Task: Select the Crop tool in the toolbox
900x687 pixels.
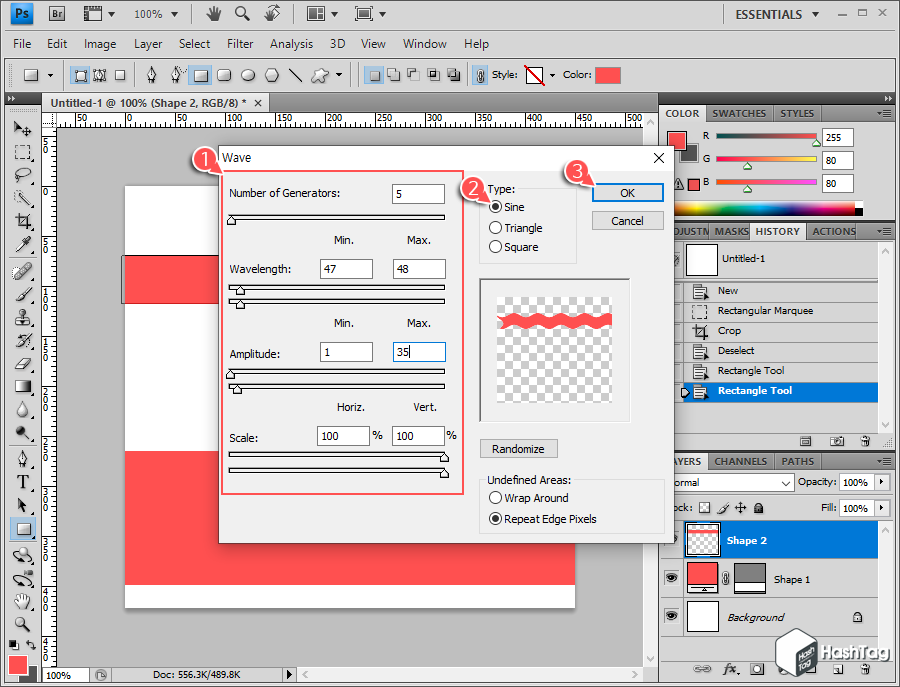Action: point(22,221)
